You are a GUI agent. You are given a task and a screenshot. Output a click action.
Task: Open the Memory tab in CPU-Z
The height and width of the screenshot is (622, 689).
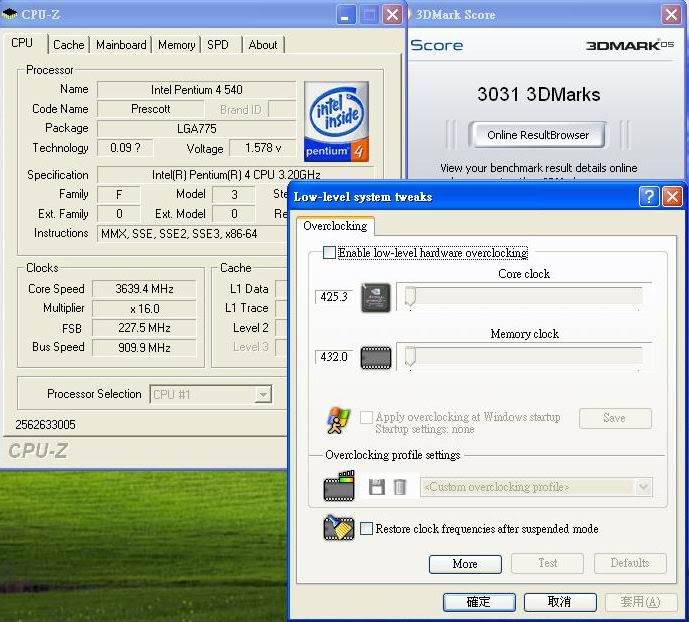pos(177,45)
